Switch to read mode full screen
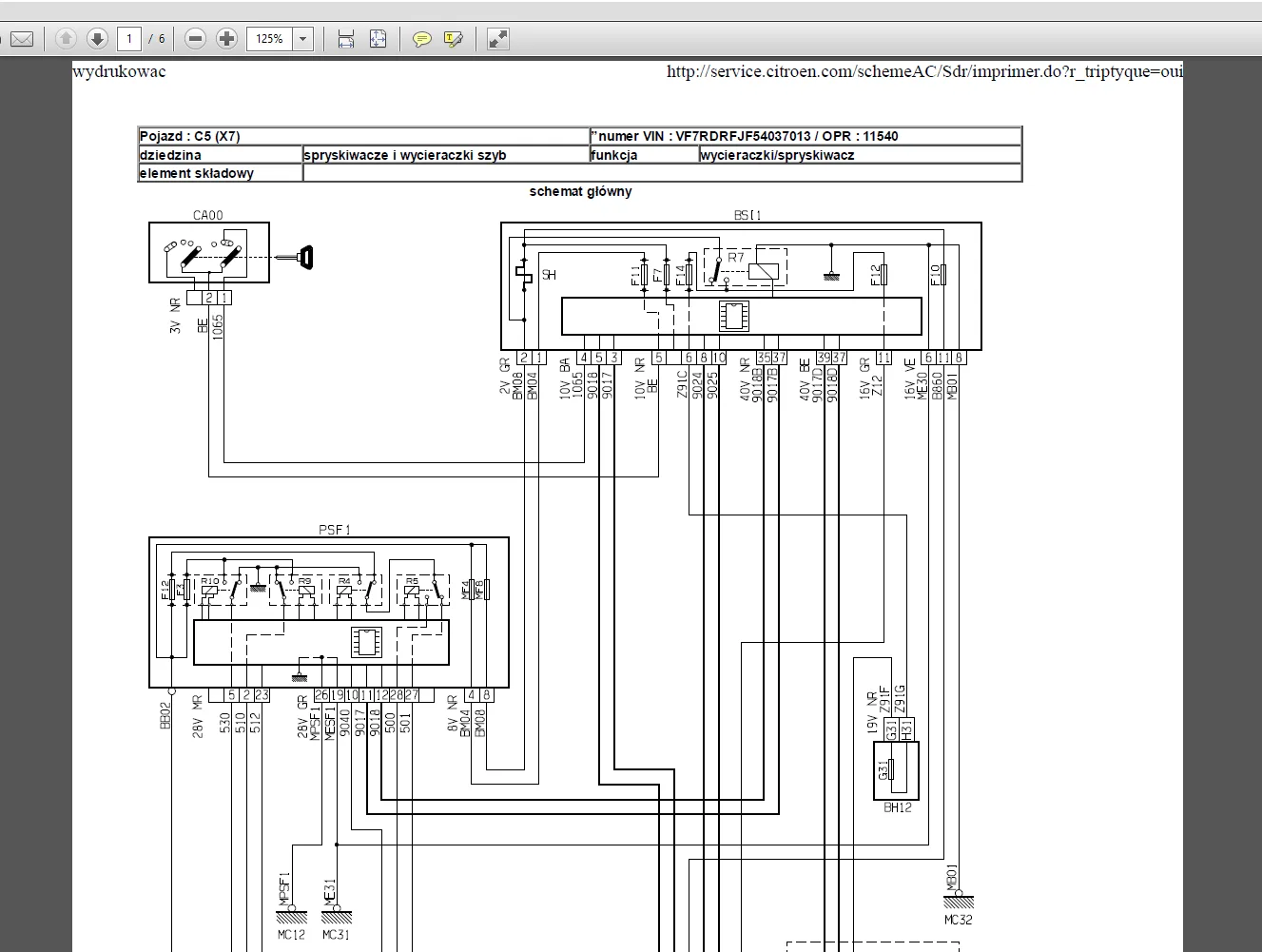This screenshot has height=952, width=1262. click(497, 39)
